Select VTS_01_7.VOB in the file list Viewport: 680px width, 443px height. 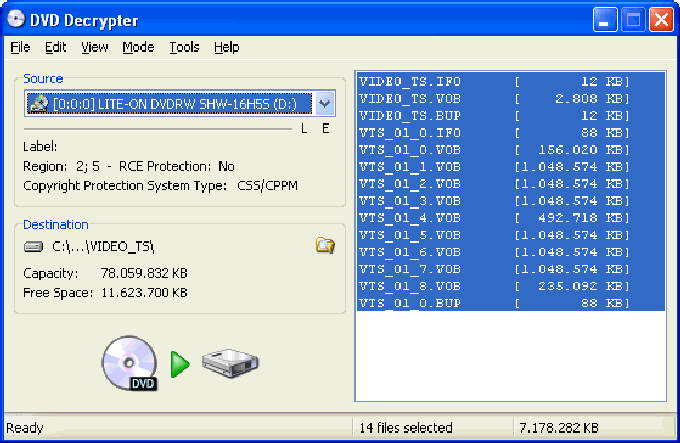511,269
